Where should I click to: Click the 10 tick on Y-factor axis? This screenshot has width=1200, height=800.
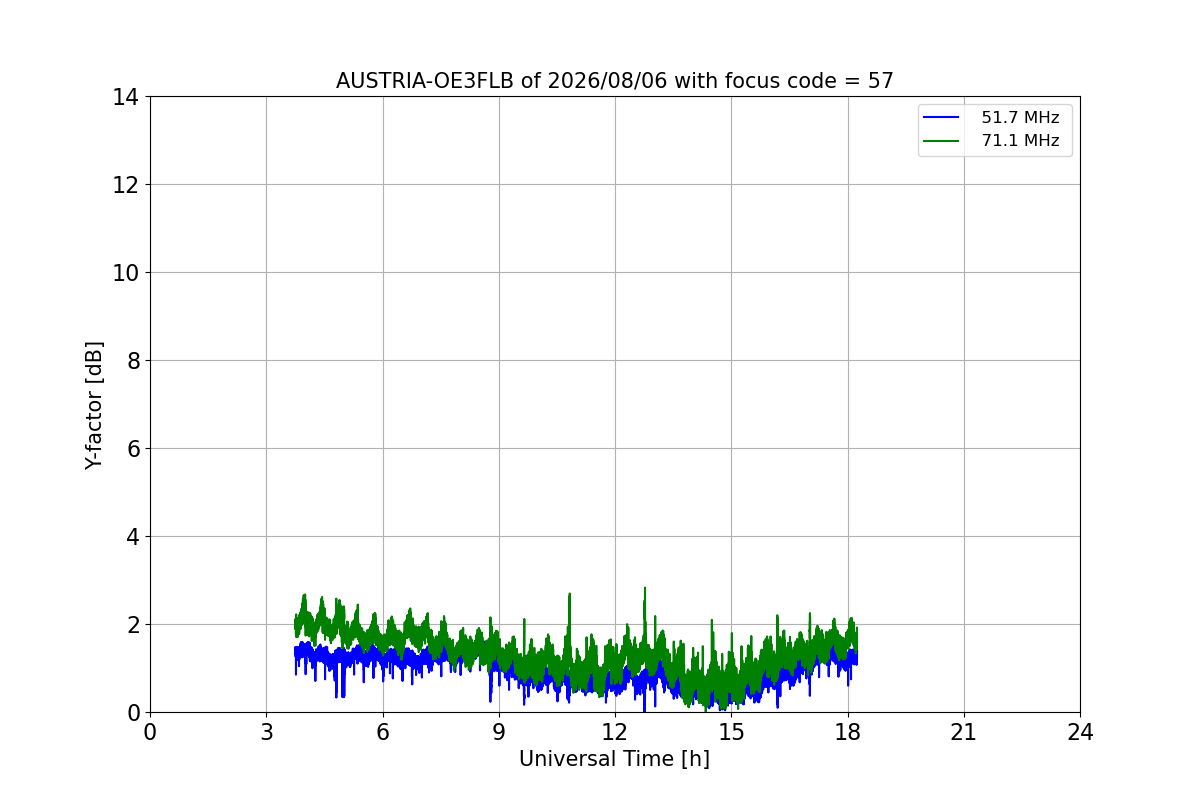point(126,273)
